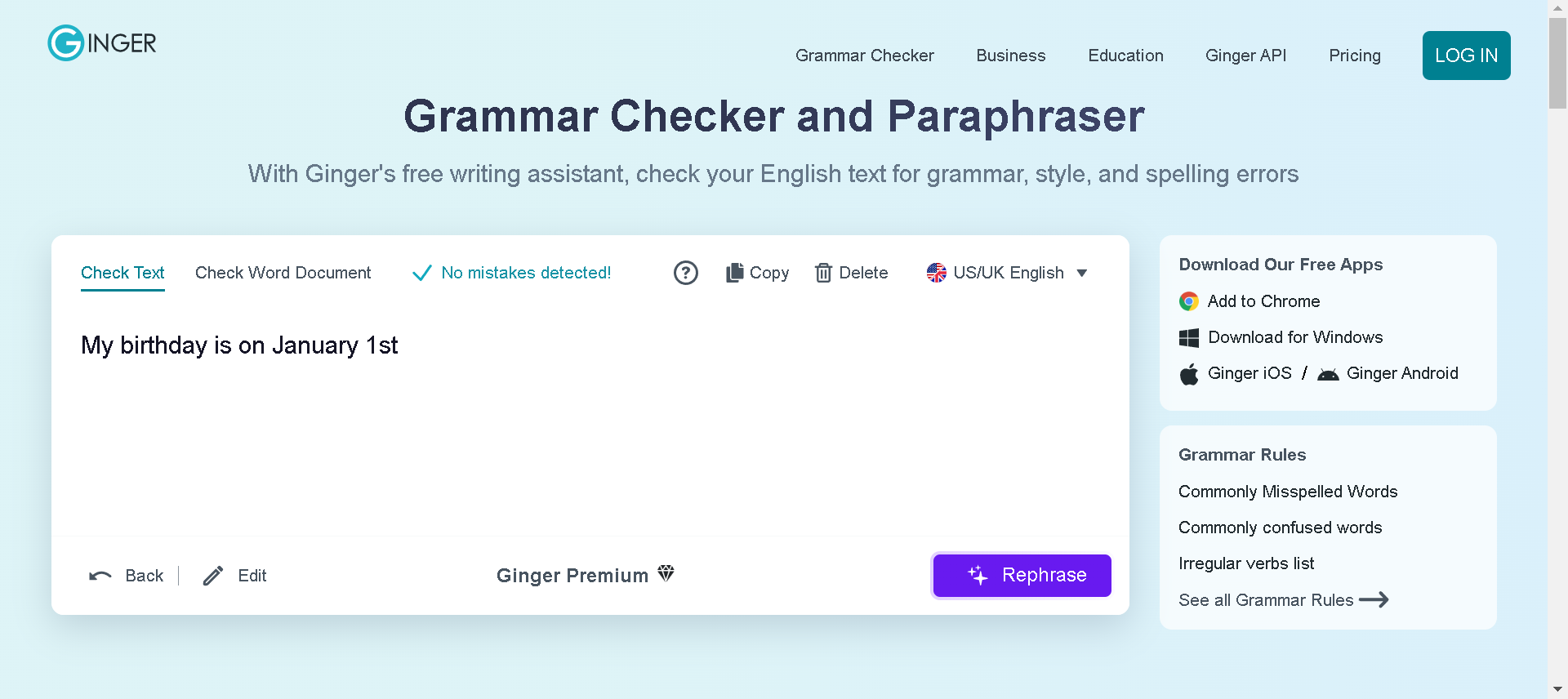
Task: Click the Windows logo icon
Action: click(1189, 337)
